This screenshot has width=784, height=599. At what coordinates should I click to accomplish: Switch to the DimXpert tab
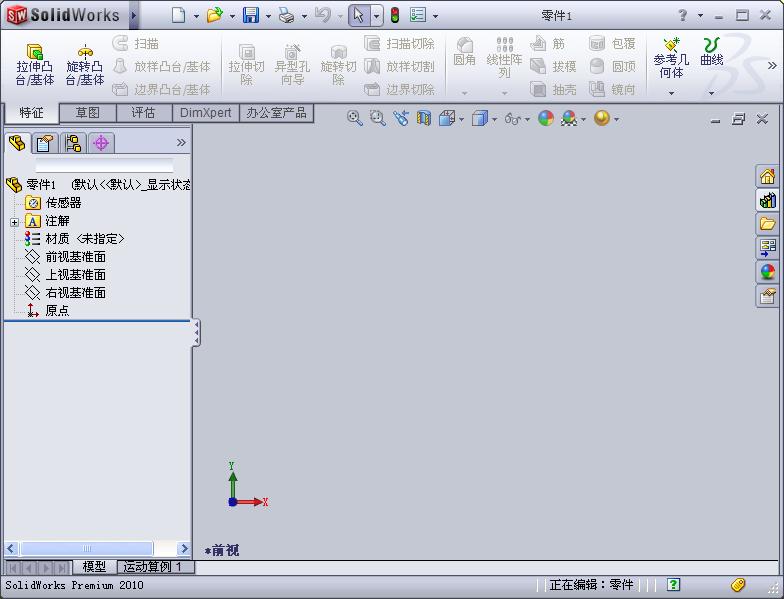(x=206, y=112)
